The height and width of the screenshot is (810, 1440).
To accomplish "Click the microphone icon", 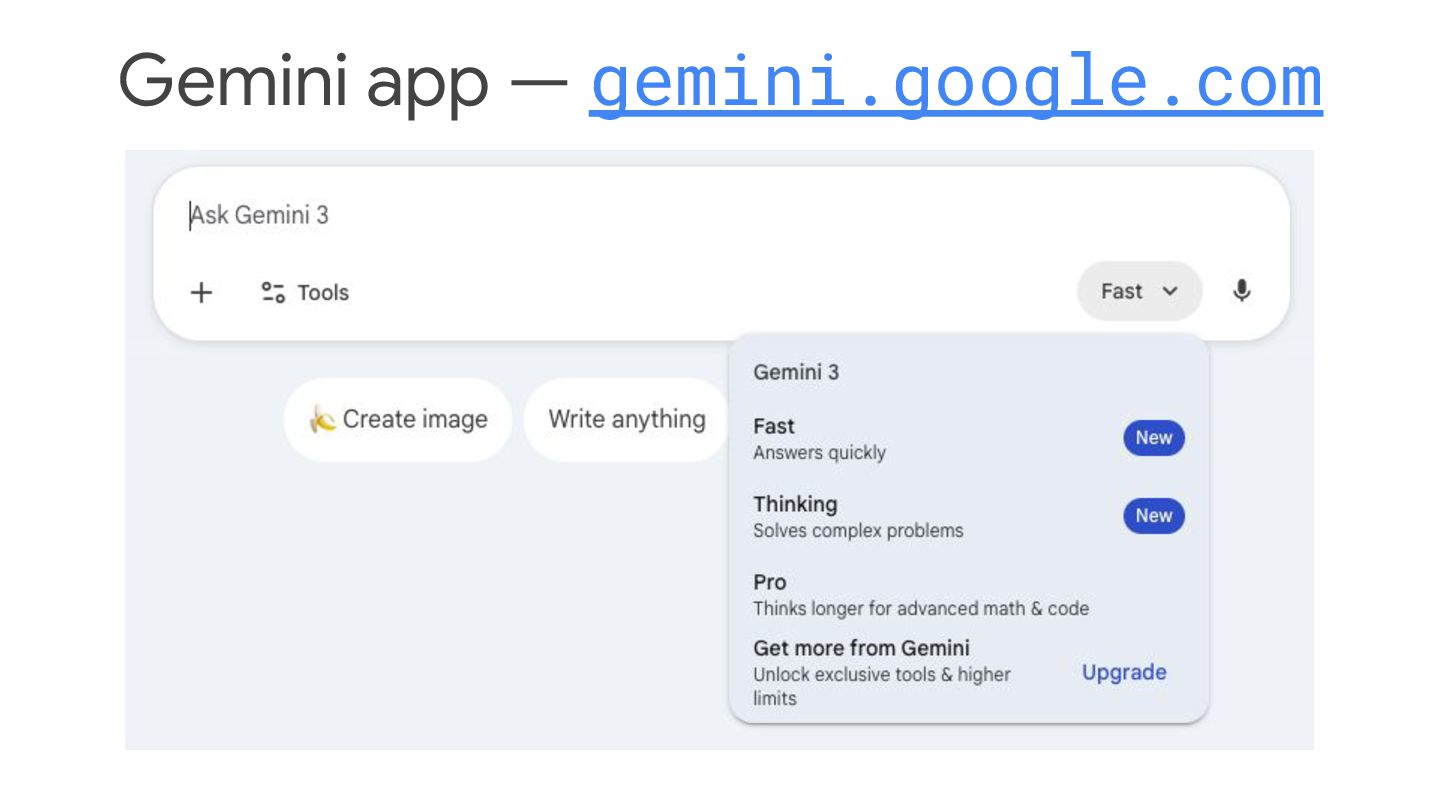I will [1241, 291].
